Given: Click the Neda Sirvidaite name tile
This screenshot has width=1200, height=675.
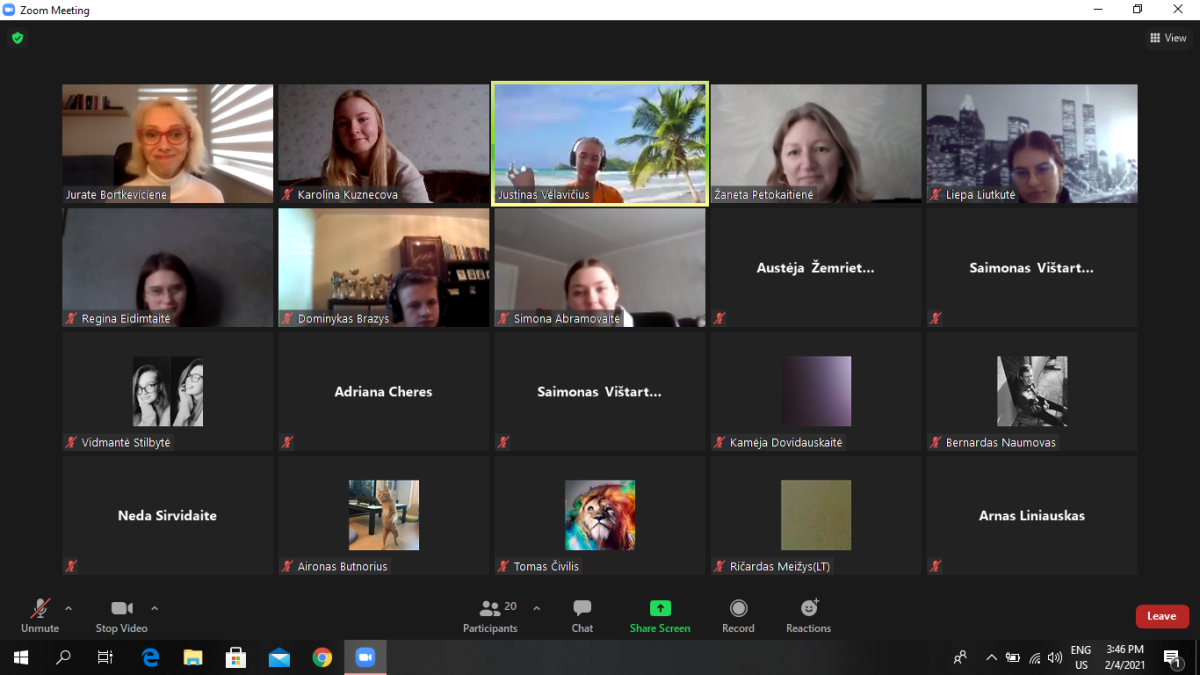Looking at the screenshot, I should (x=168, y=515).
